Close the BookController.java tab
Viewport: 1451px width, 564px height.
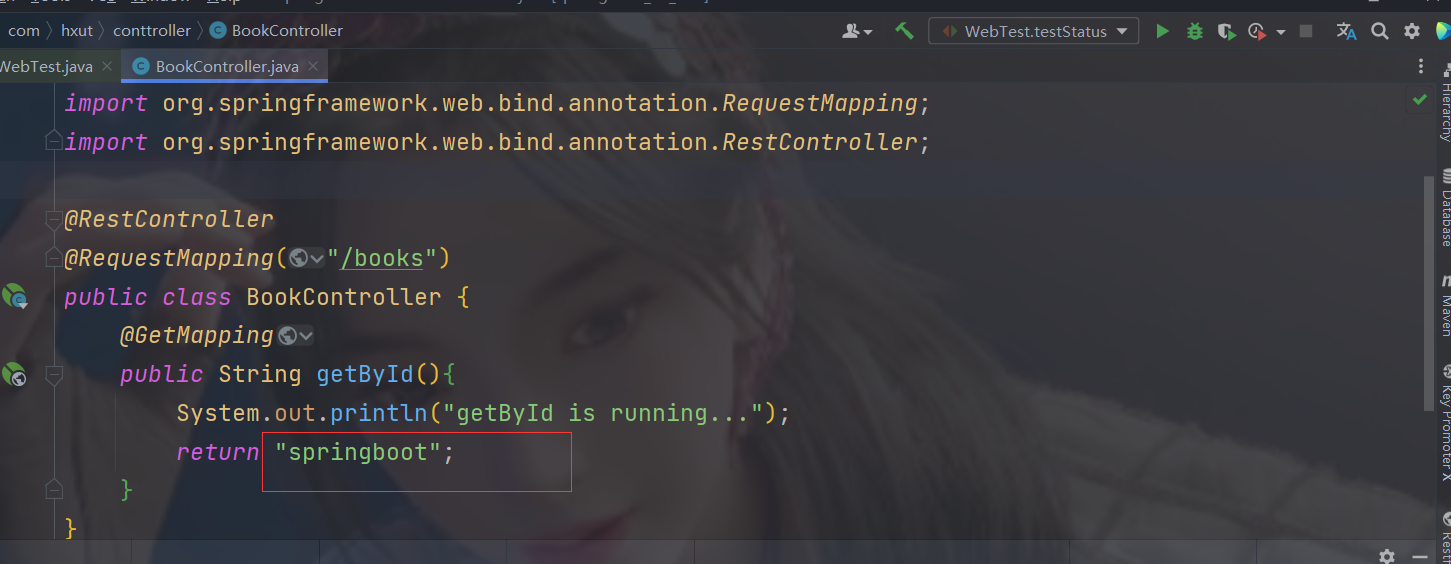(x=313, y=67)
